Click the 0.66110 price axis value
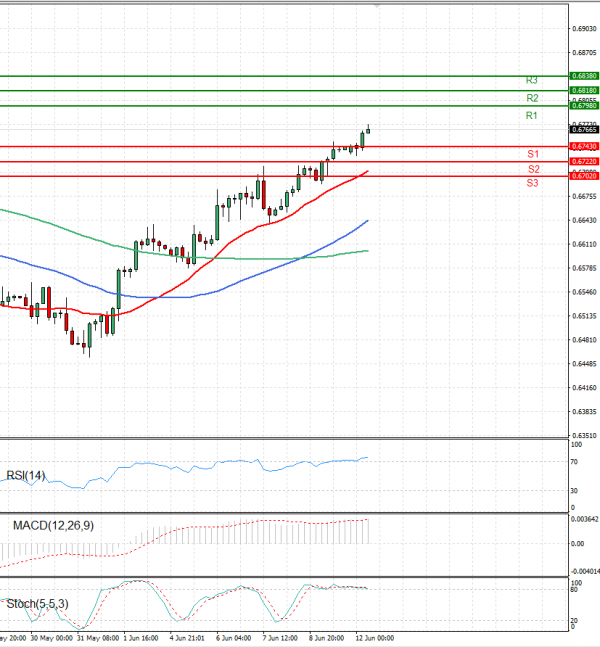This screenshot has width=600, height=647. coord(584,244)
